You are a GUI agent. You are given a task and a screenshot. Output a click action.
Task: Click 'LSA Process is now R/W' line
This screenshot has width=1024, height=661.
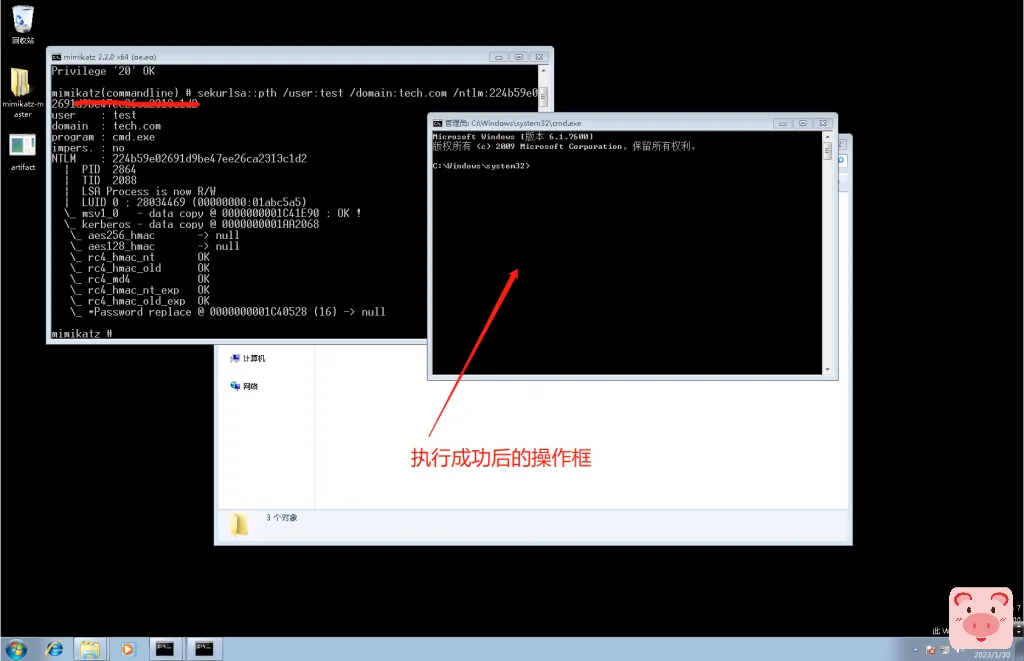tap(148, 192)
